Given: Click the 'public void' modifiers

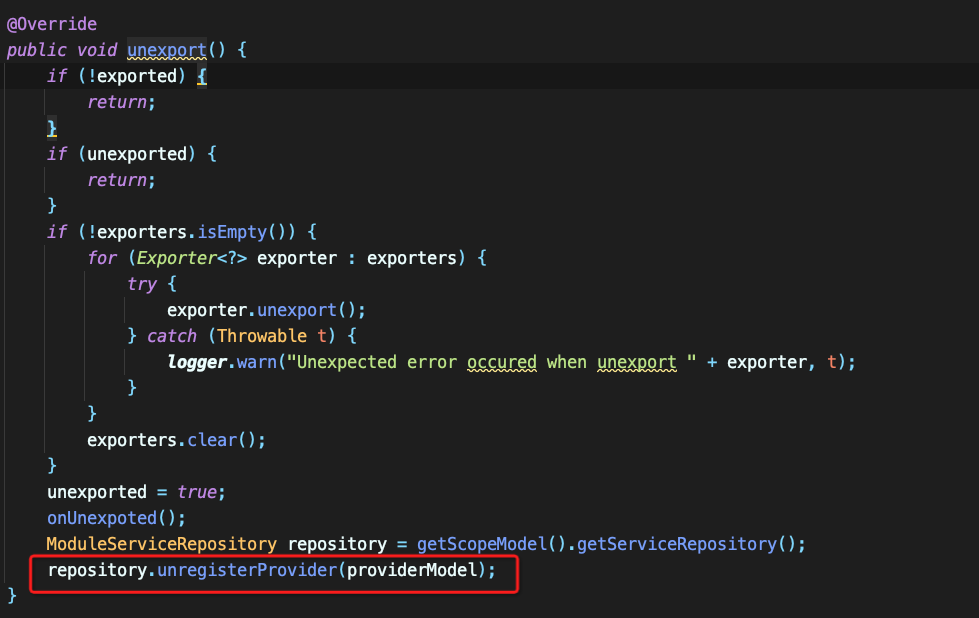Looking at the screenshot, I should (x=62, y=50).
